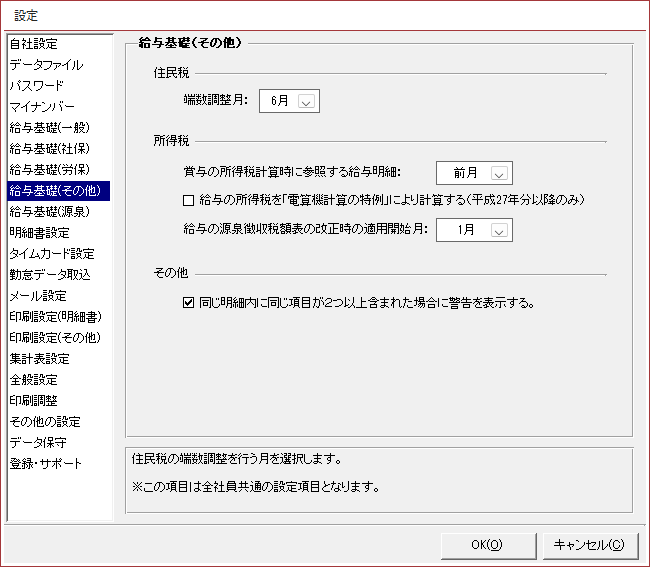Open データファイル settings category
This screenshot has width=650, height=567.
click(x=46, y=65)
